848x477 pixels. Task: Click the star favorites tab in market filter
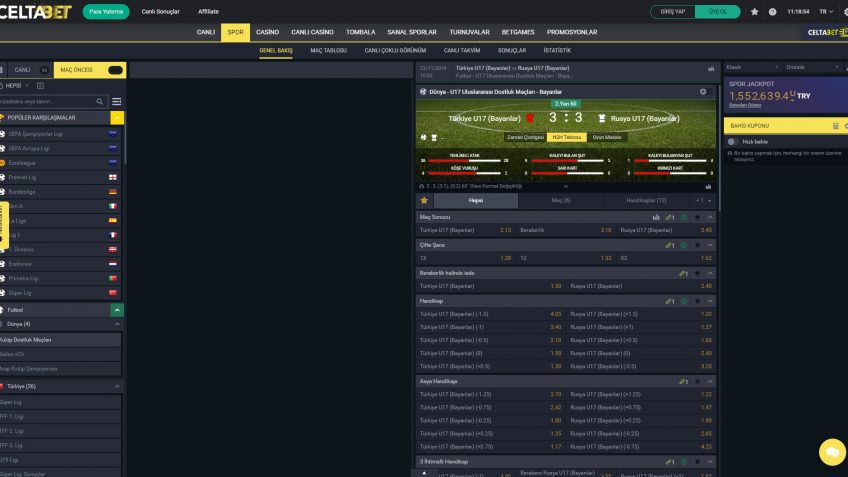tap(424, 200)
